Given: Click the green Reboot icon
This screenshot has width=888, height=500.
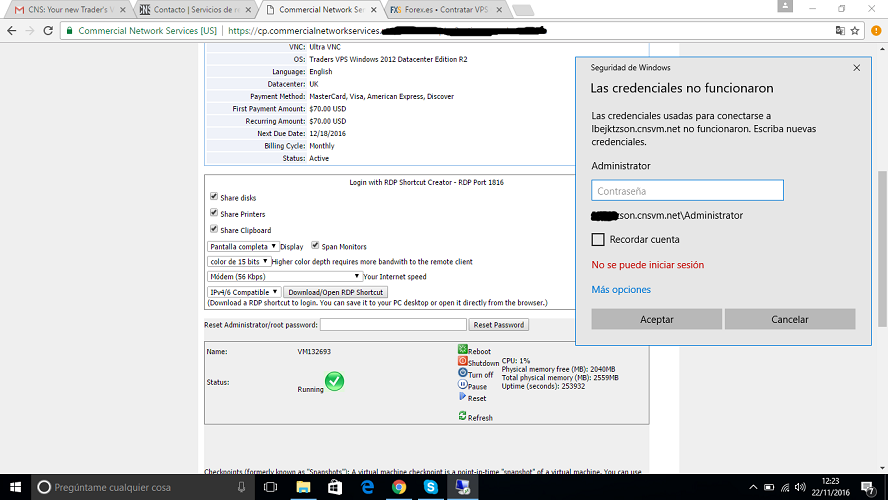Looking at the screenshot, I should point(463,350).
